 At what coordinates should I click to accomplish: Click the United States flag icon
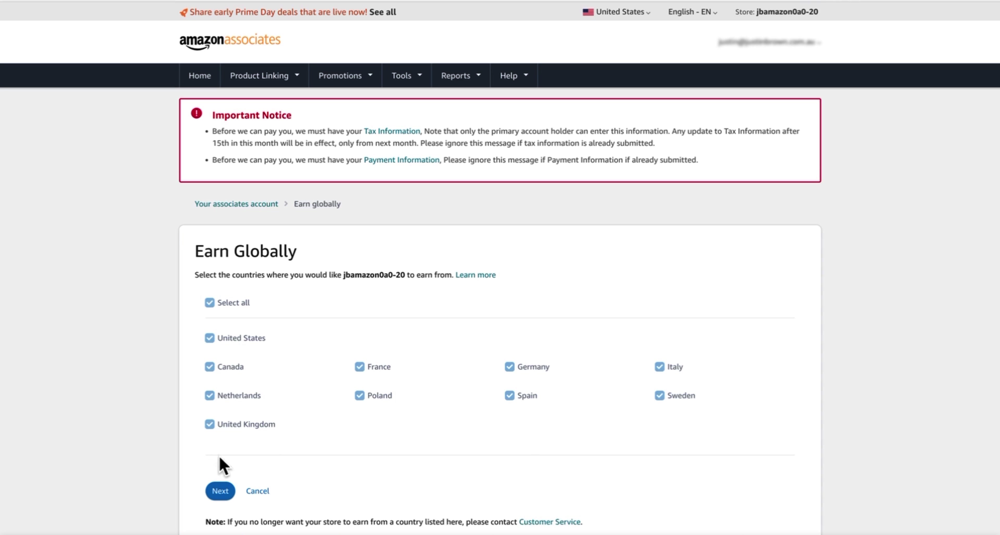(x=588, y=12)
